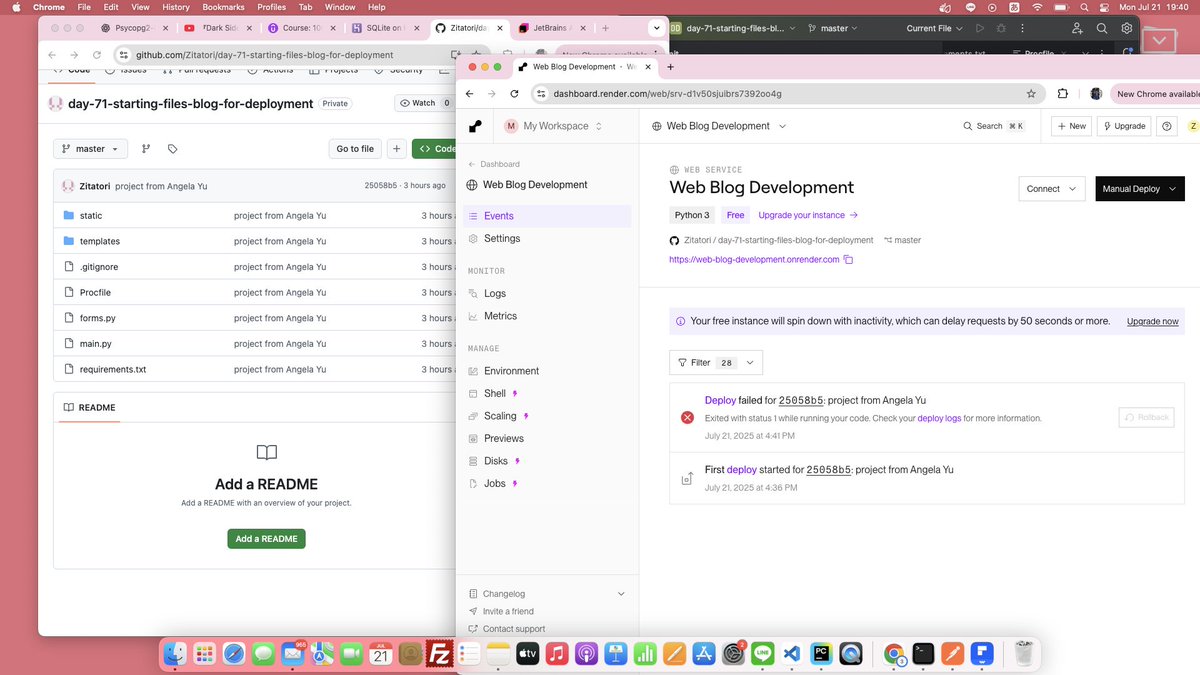Viewport: 1200px width, 675px height.
Task: Open PyCharm from the dock
Action: pos(820,654)
